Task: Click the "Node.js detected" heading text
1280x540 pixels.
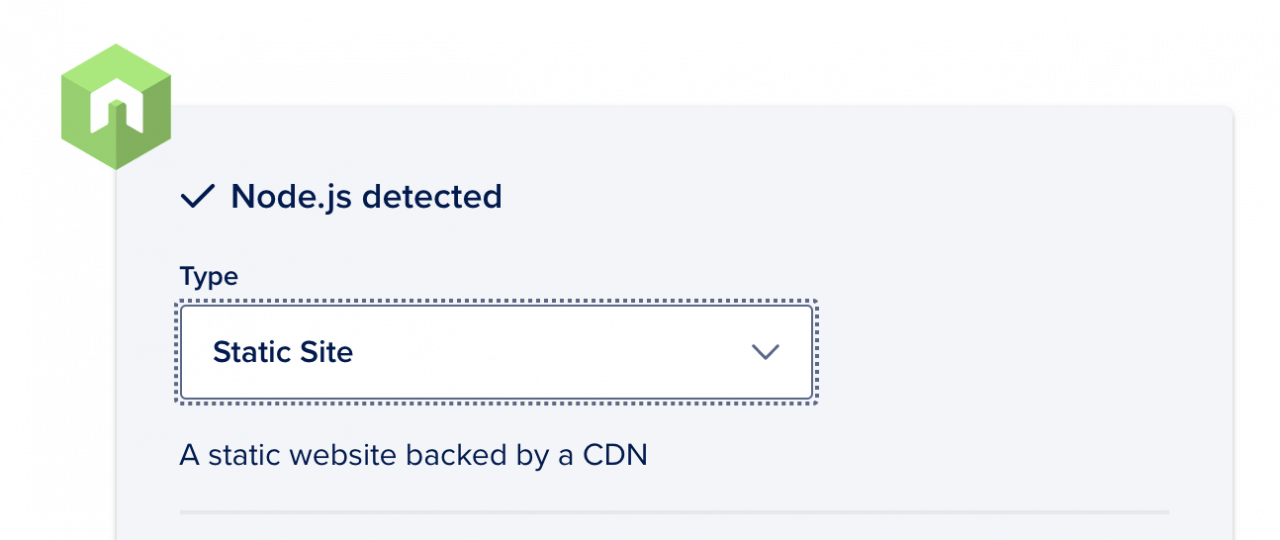Action: [x=366, y=197]
